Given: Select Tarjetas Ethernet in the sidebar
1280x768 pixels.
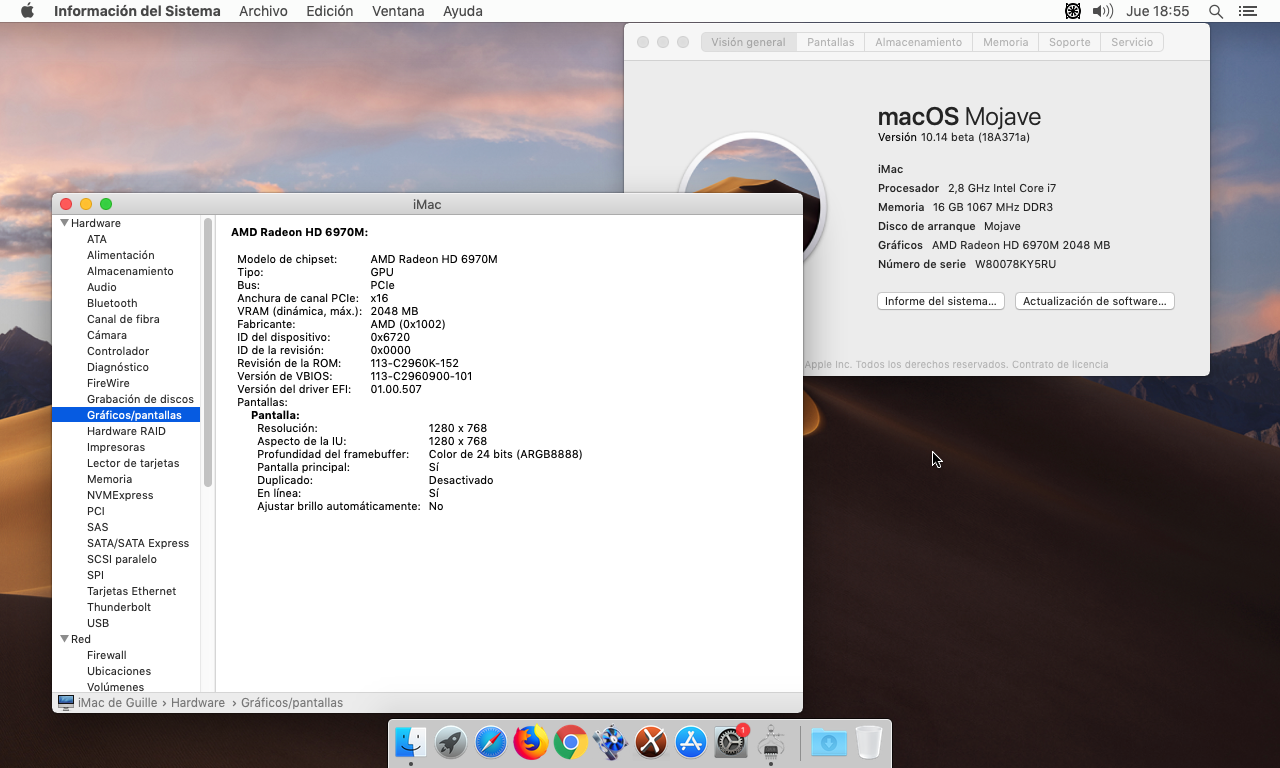Looking at the screenshot, I should point(131,591).
